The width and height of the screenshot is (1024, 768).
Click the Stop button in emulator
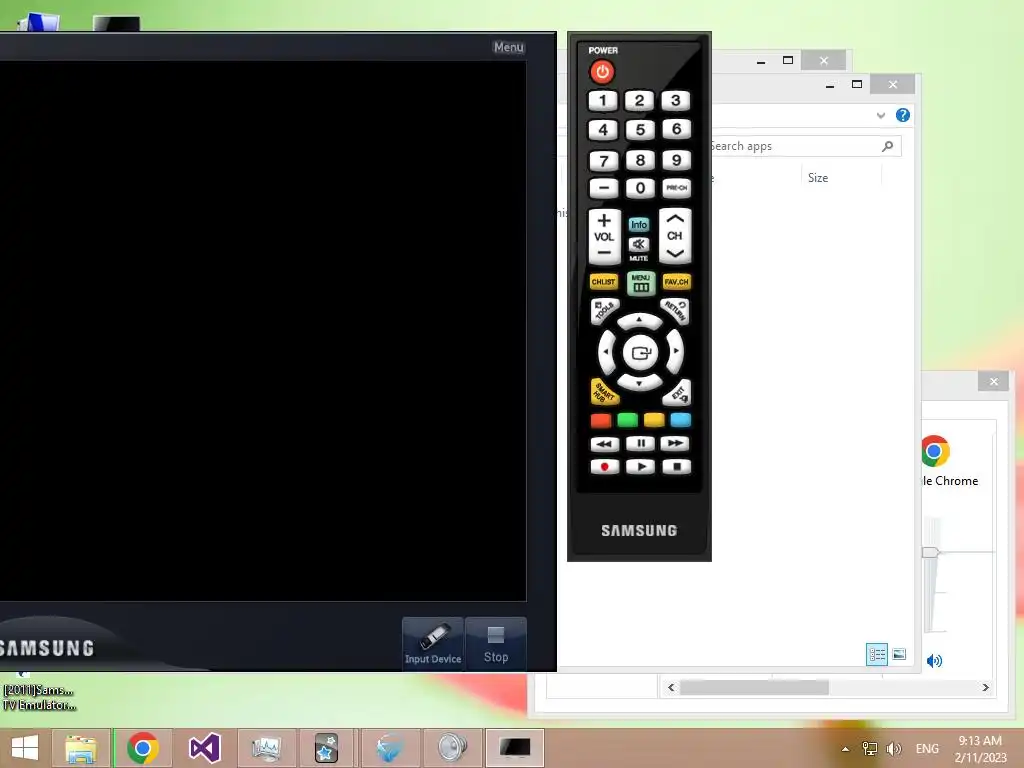coord(496,643)
